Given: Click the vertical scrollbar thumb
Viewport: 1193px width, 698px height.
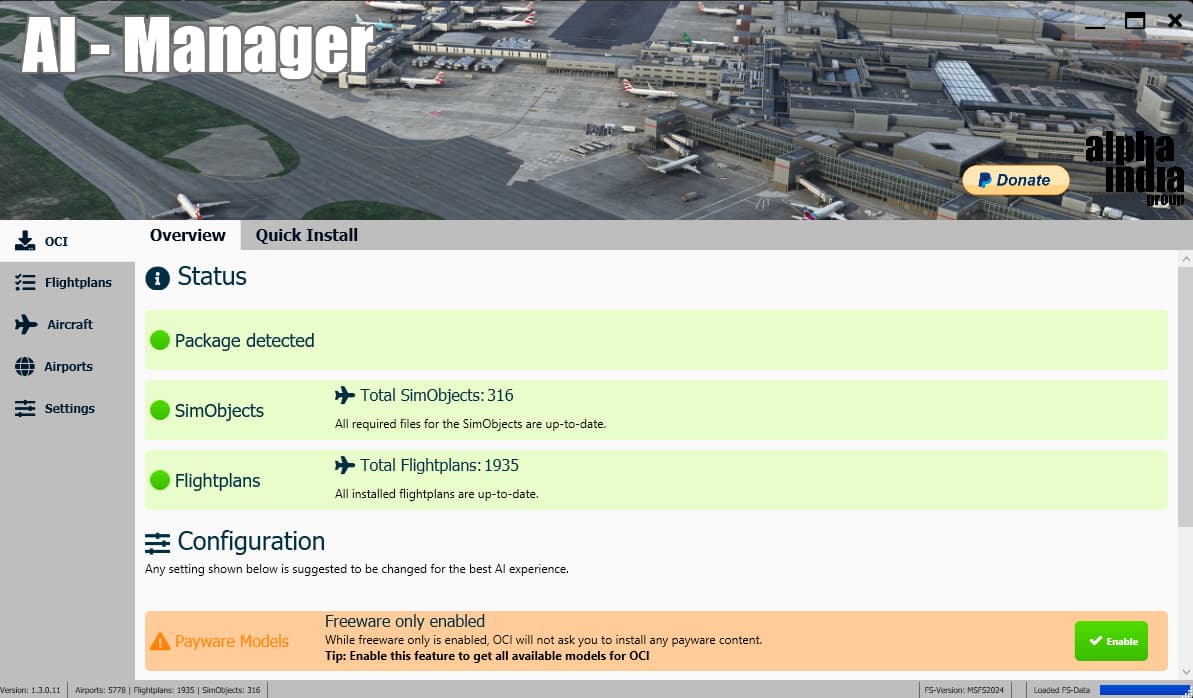Looking at the screenshot, I should click(1185, 396).
